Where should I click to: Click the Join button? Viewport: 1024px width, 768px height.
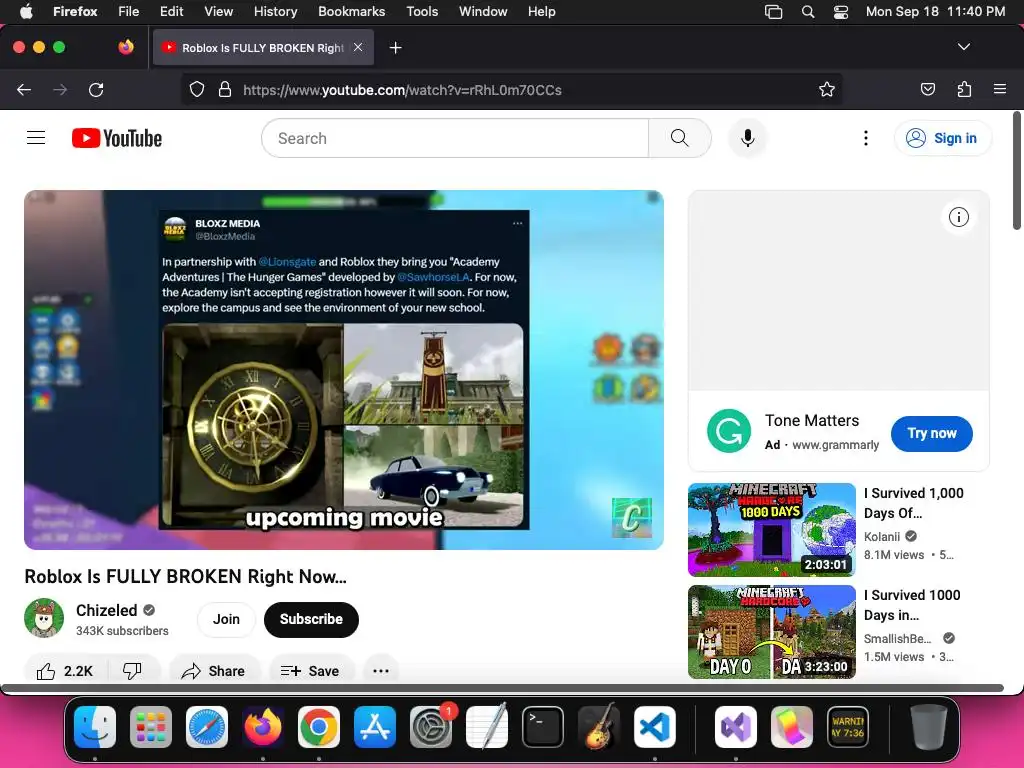[226, 619]
